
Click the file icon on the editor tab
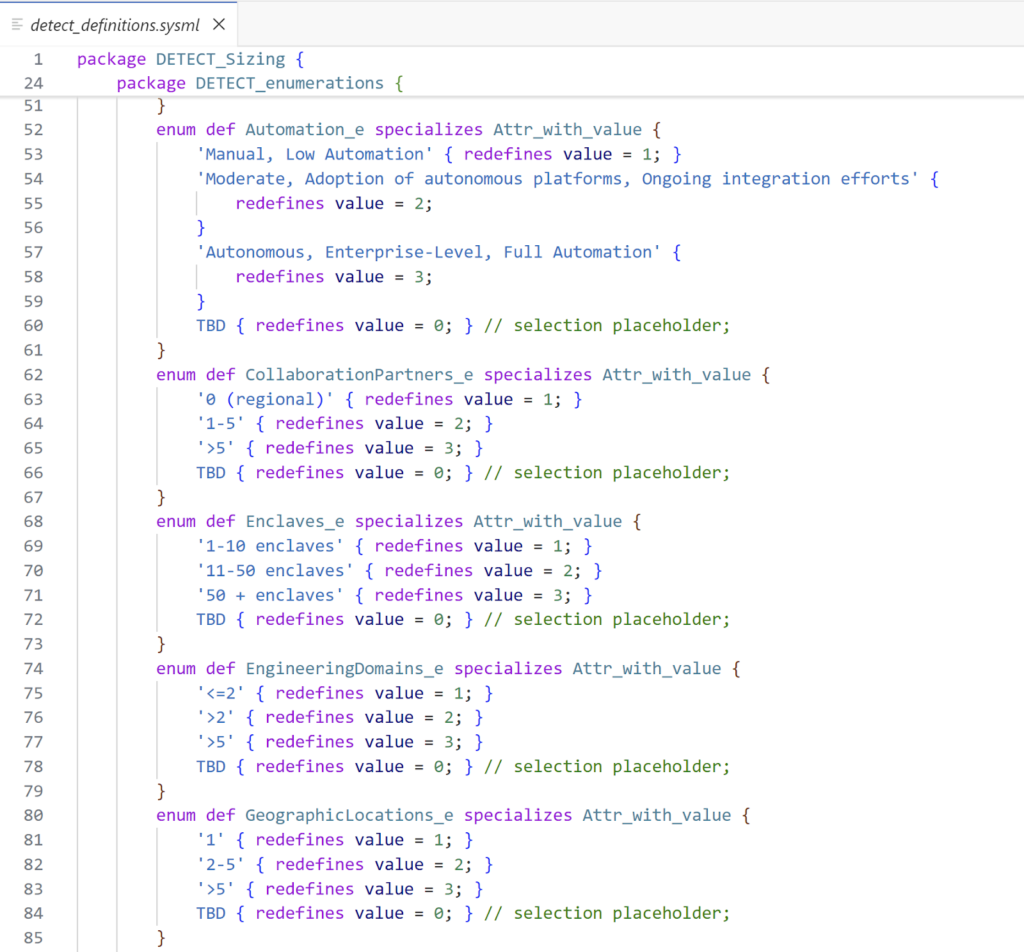pos(17,24)
